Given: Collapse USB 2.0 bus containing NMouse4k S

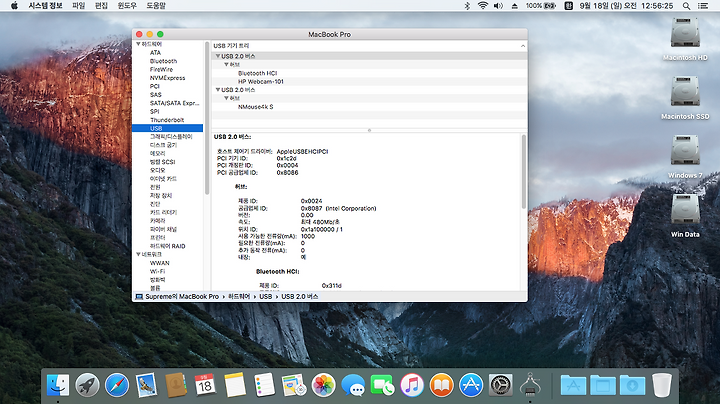Looking at the screenshot, I should (x=218, y=90).
